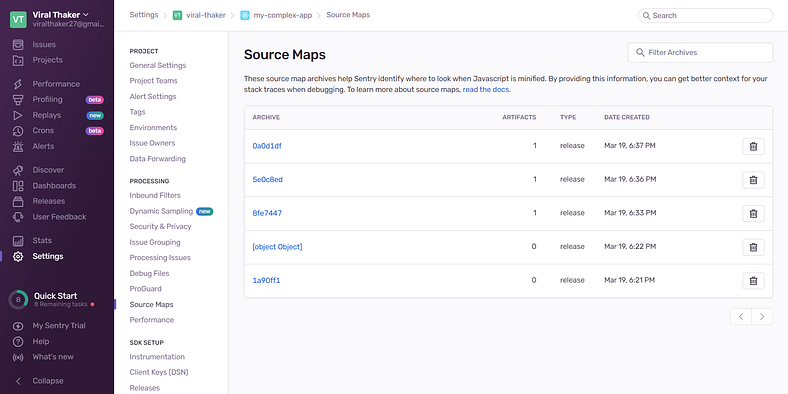Click the Profiling icon in sidebar
The width and height of the screenshot is (788, 394).
pos(18,100)
